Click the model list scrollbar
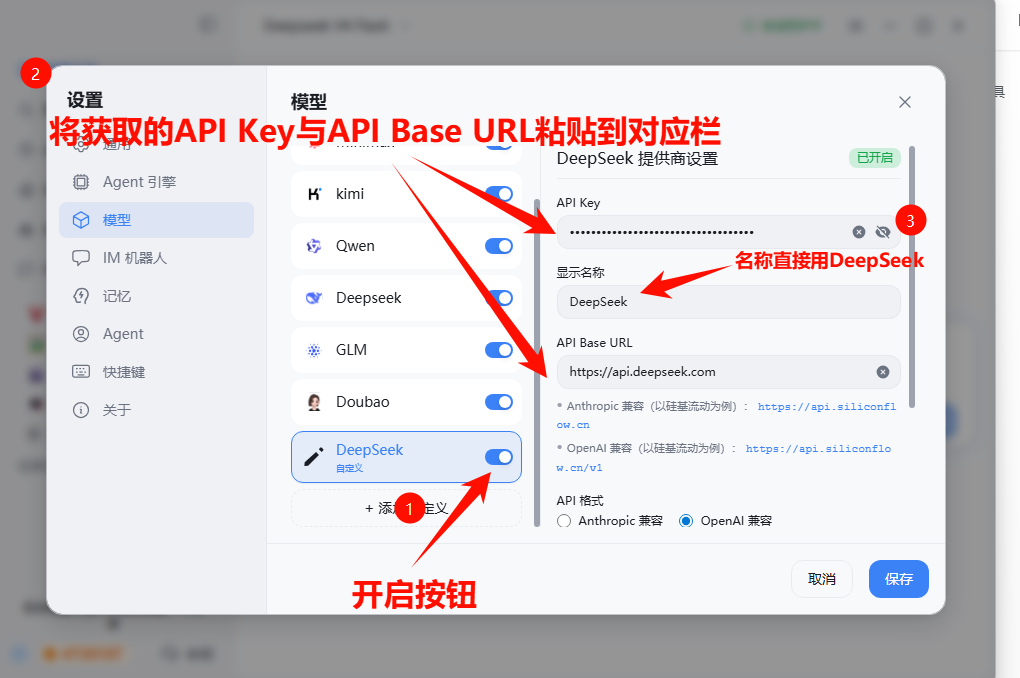Screen dimensions: 1020x678 coord(537,362)
